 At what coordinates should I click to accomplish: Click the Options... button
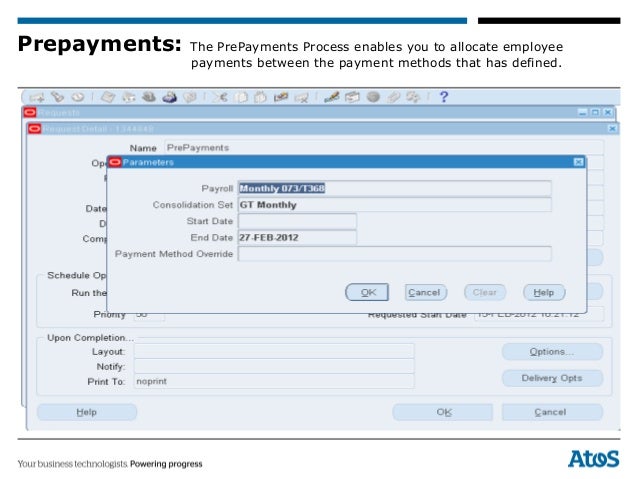pyautogui.click(x=552, y=352)
